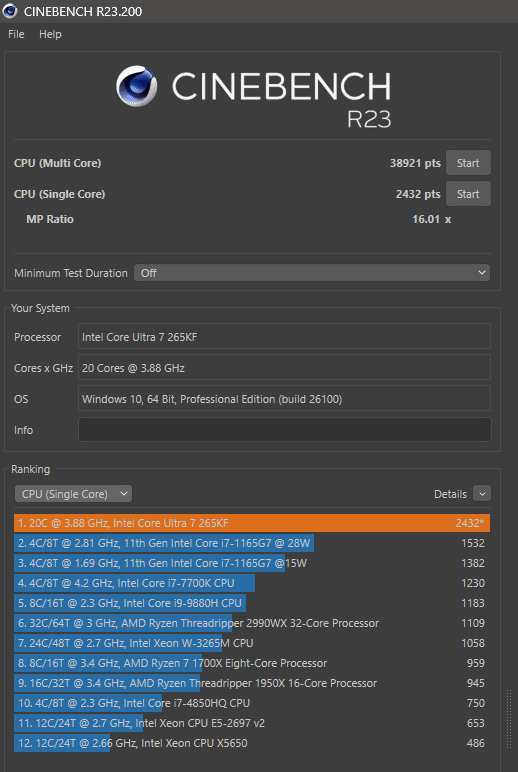This screenshot has height=772, width=518.
Task: Expand the Details chevron button
Action: 482,494
